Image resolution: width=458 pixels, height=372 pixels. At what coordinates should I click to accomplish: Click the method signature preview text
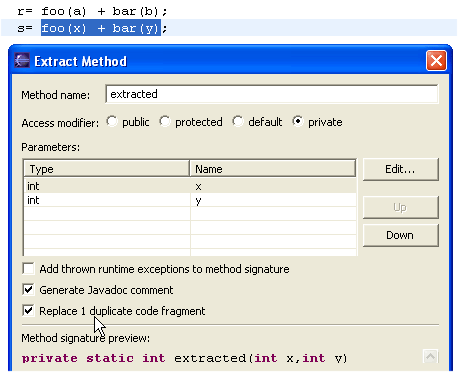pos(184,358)
